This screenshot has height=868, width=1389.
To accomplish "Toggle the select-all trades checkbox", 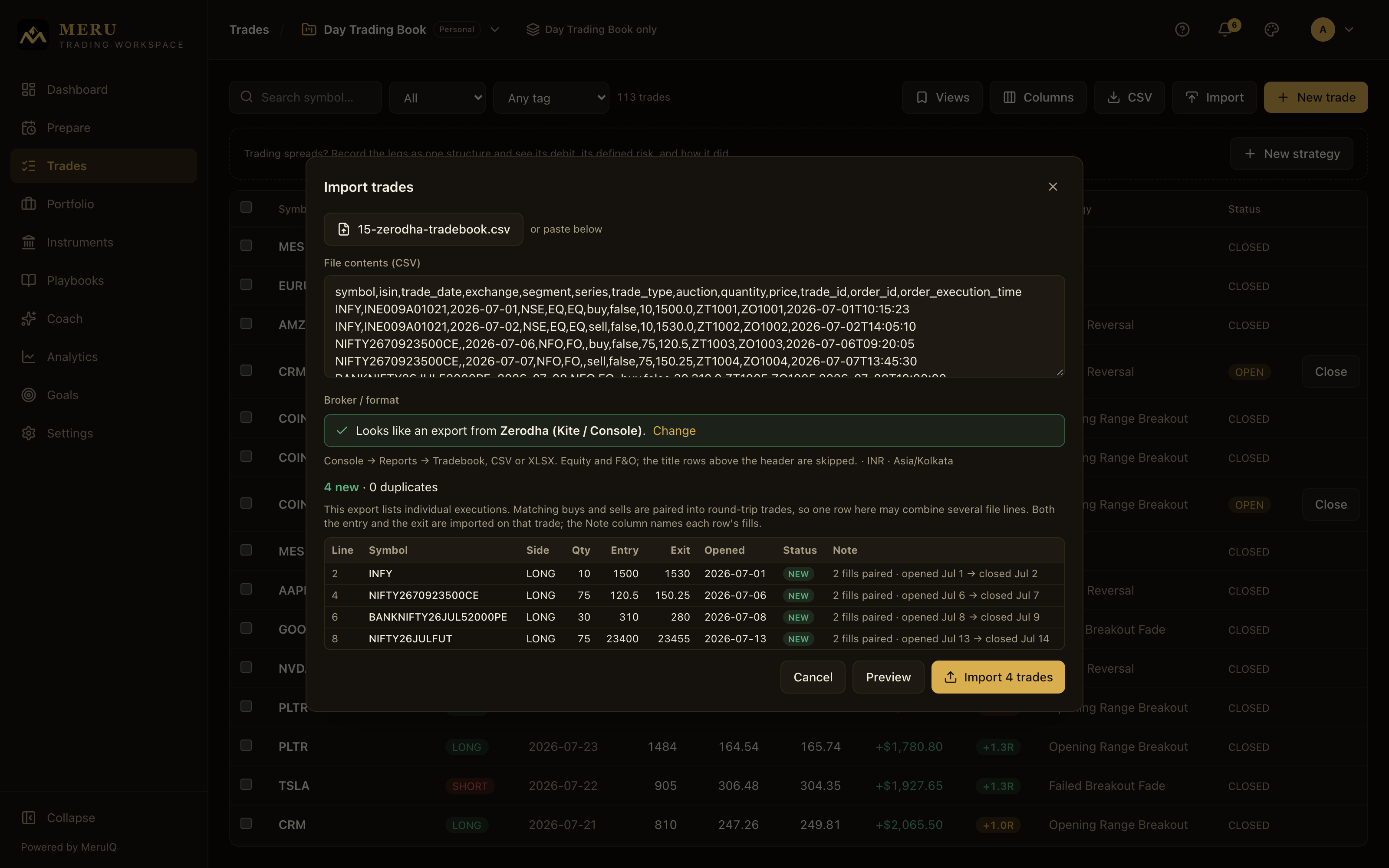I will coord(246,207).
